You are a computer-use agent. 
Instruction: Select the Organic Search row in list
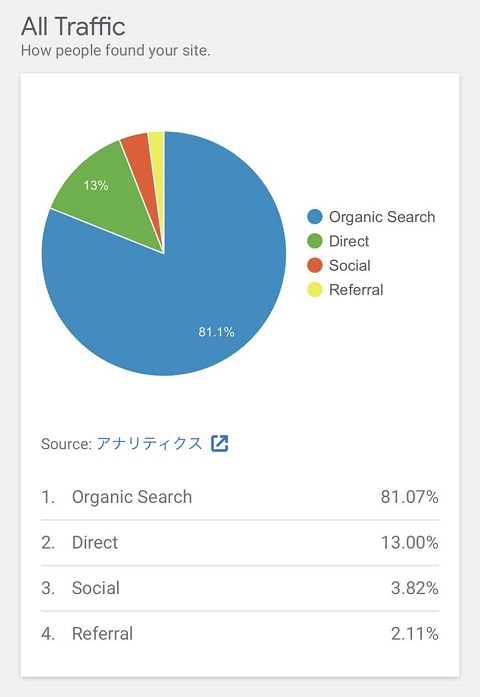240,497
